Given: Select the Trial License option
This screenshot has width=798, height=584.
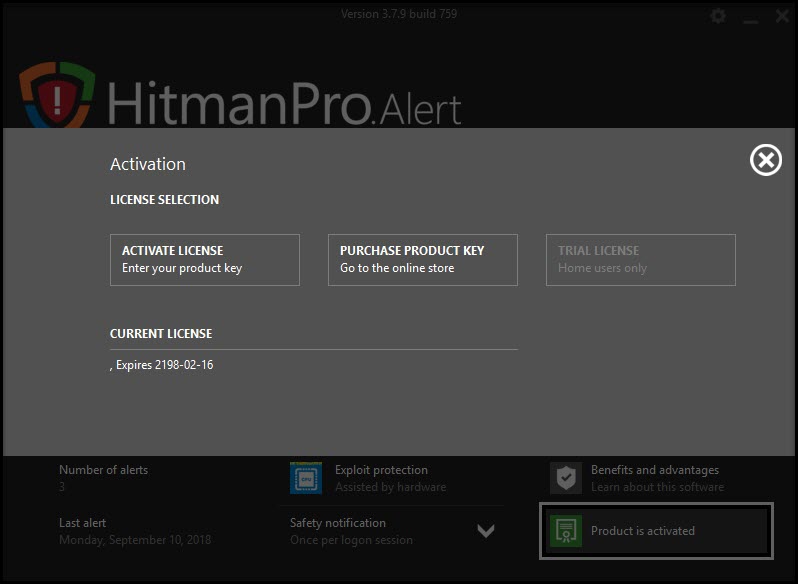Looking at the screenshot, I should pyautogui.click(x=641, y=260).
